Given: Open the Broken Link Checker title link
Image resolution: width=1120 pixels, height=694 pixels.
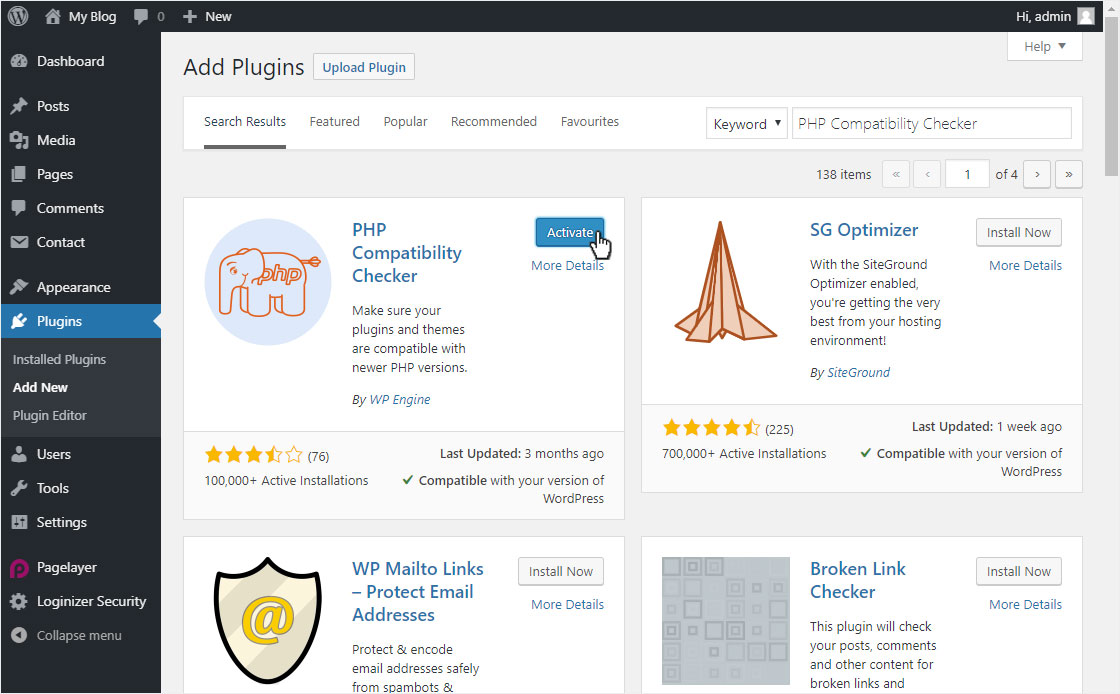Looking at the screenshot, I should click(x=857, y=580).
